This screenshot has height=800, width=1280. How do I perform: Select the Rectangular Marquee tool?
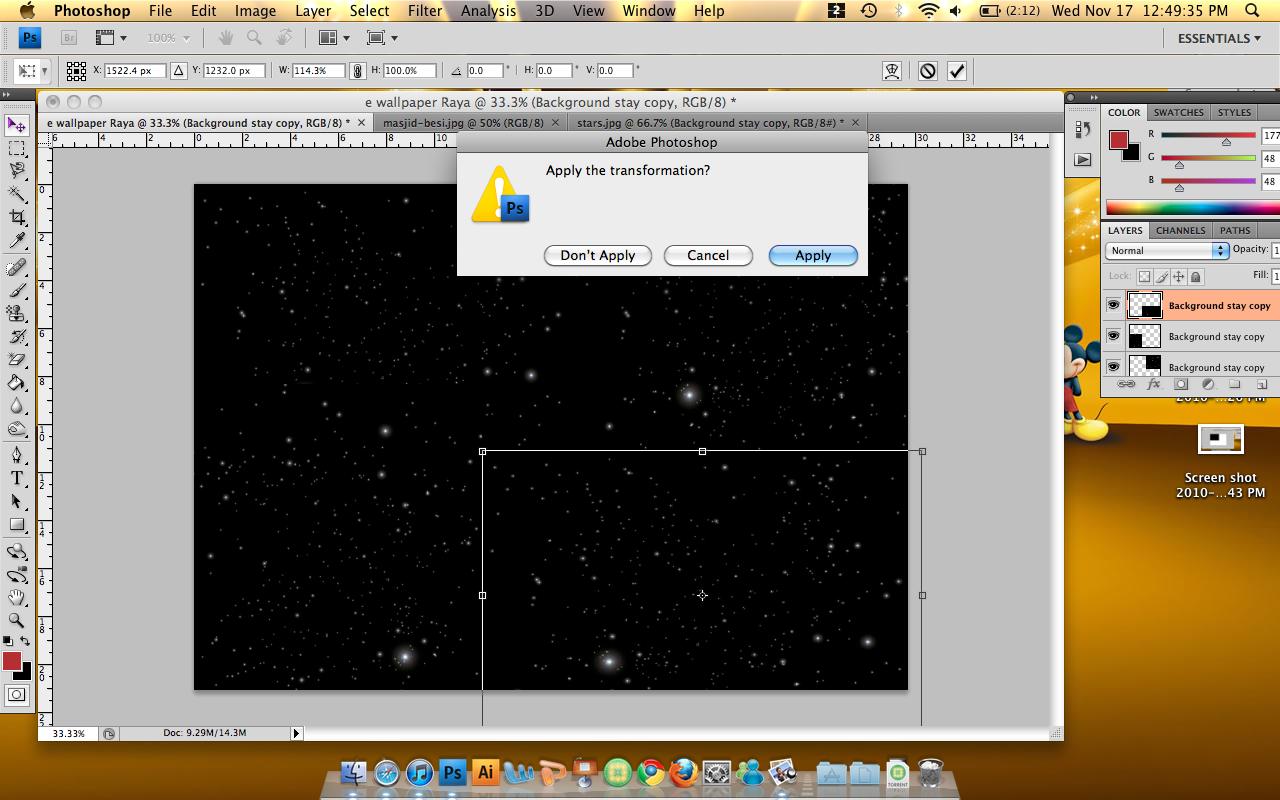(x=17, y=148)
